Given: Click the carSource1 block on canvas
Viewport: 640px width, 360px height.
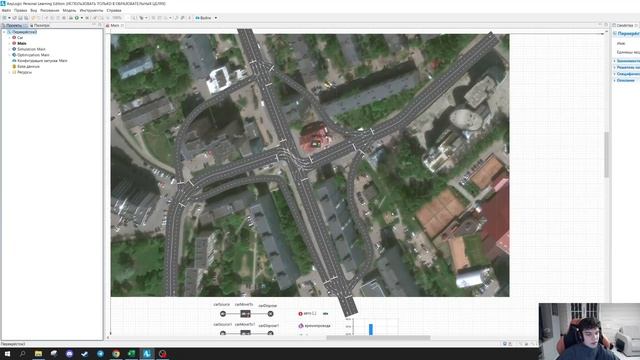Looking at the screenshot, I should (x=223, y=333).
